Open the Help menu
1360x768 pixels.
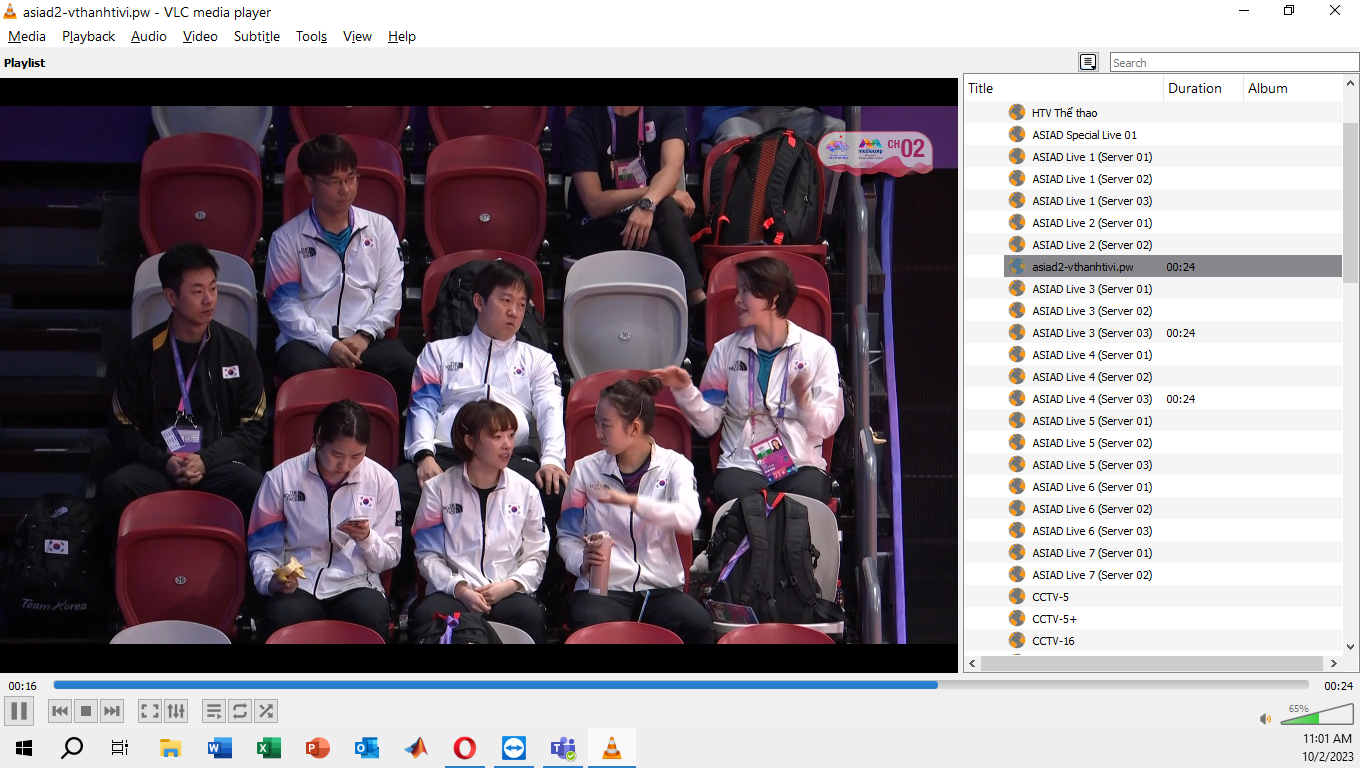coord(402,36)
